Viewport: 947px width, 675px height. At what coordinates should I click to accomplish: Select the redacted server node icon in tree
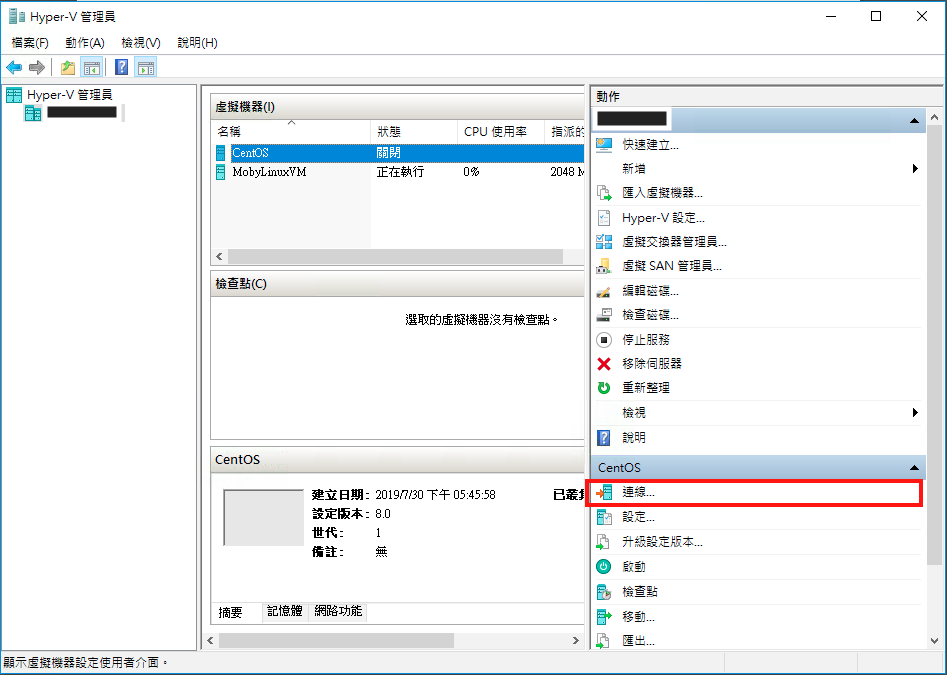[33, 113]
